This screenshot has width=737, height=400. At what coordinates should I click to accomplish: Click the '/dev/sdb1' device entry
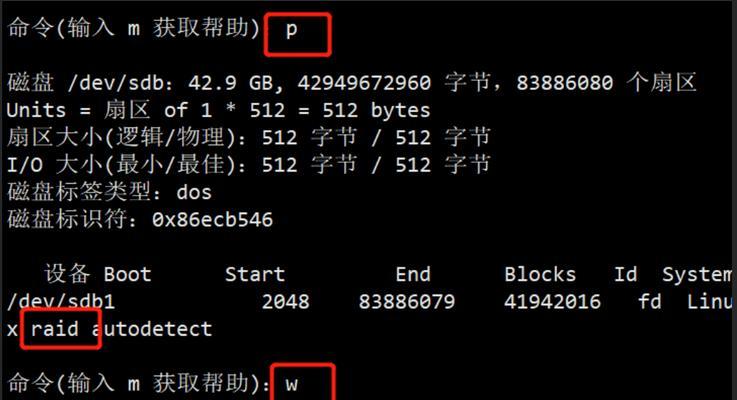pyautogui.click(x=61, y=301)
